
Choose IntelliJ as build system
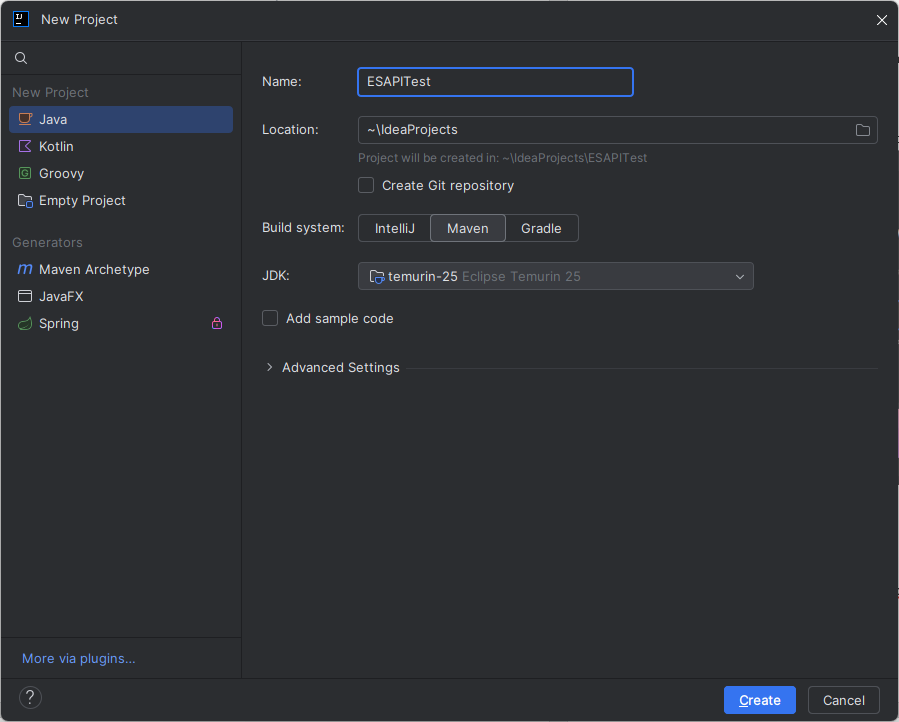[x=394, y=229]
